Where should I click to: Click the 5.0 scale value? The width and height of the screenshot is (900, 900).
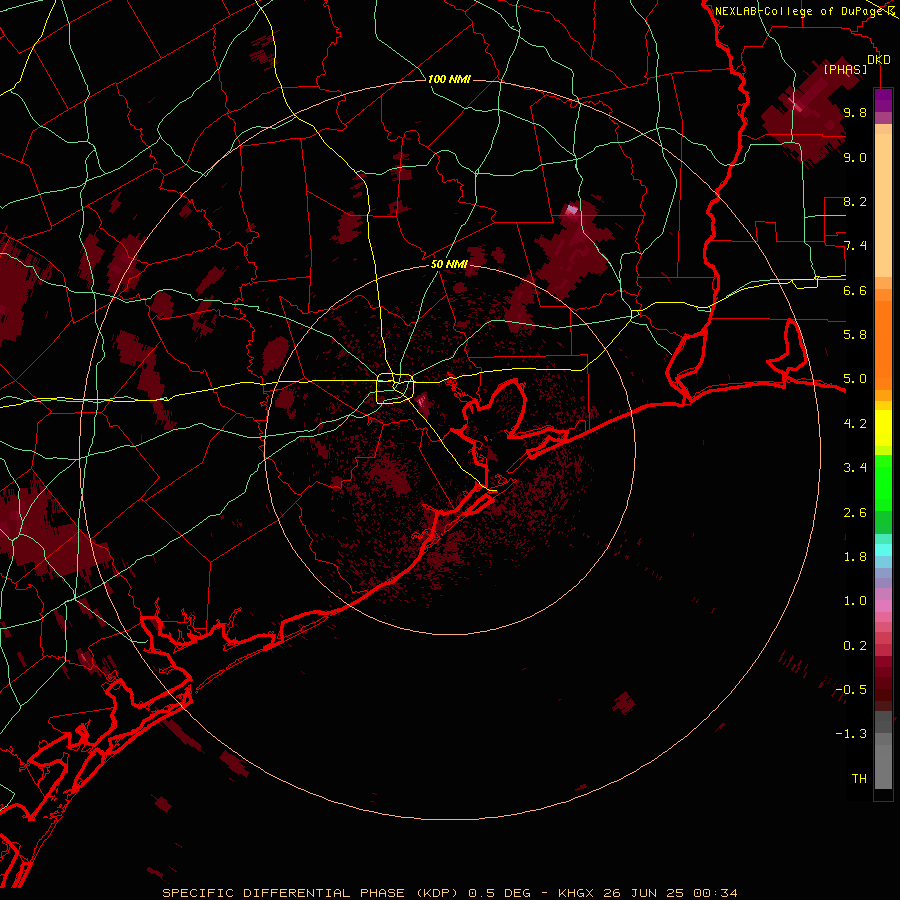[855, 379]
